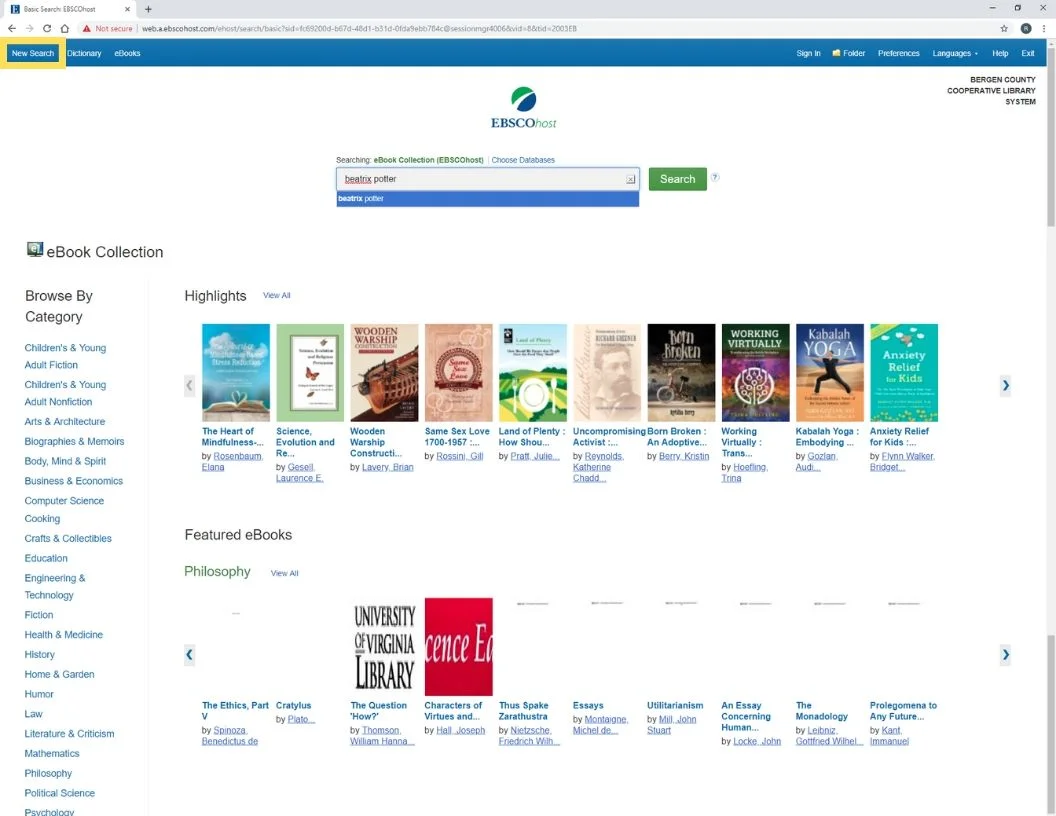The height and width of the screenshot is (816, 1056).
Task: Browse the Arts & Architecture category
Action: [65, 421]
